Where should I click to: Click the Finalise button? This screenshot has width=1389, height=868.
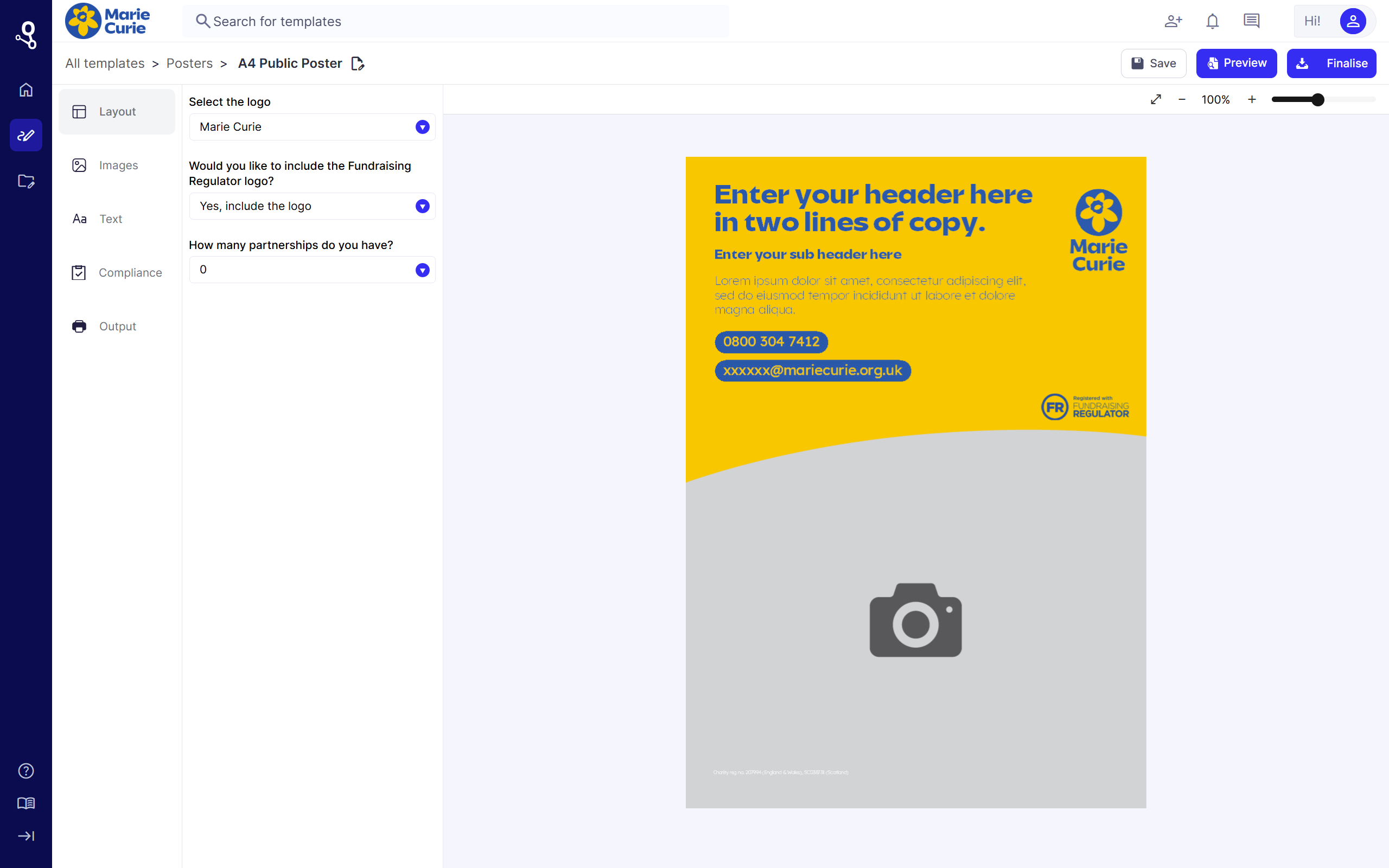(x=1331, y=63)
